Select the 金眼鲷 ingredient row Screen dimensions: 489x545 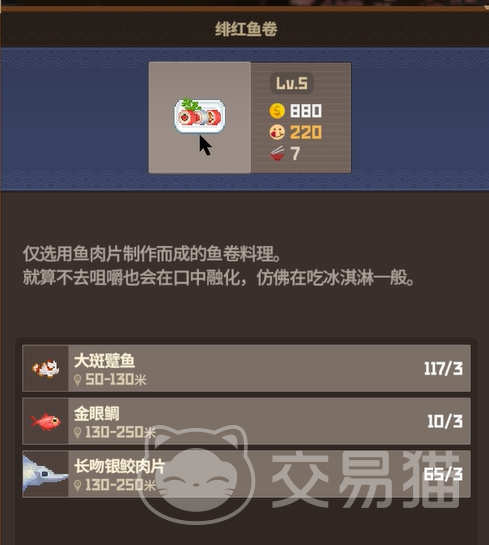[246, 421]
